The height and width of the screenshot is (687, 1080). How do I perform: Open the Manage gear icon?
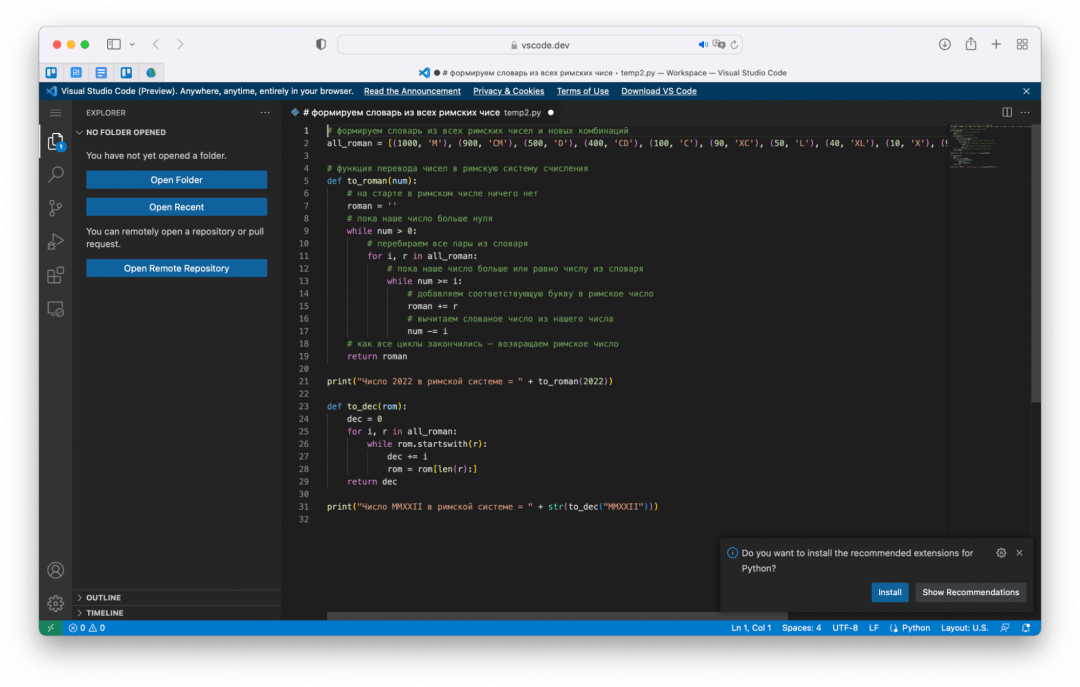56,603
